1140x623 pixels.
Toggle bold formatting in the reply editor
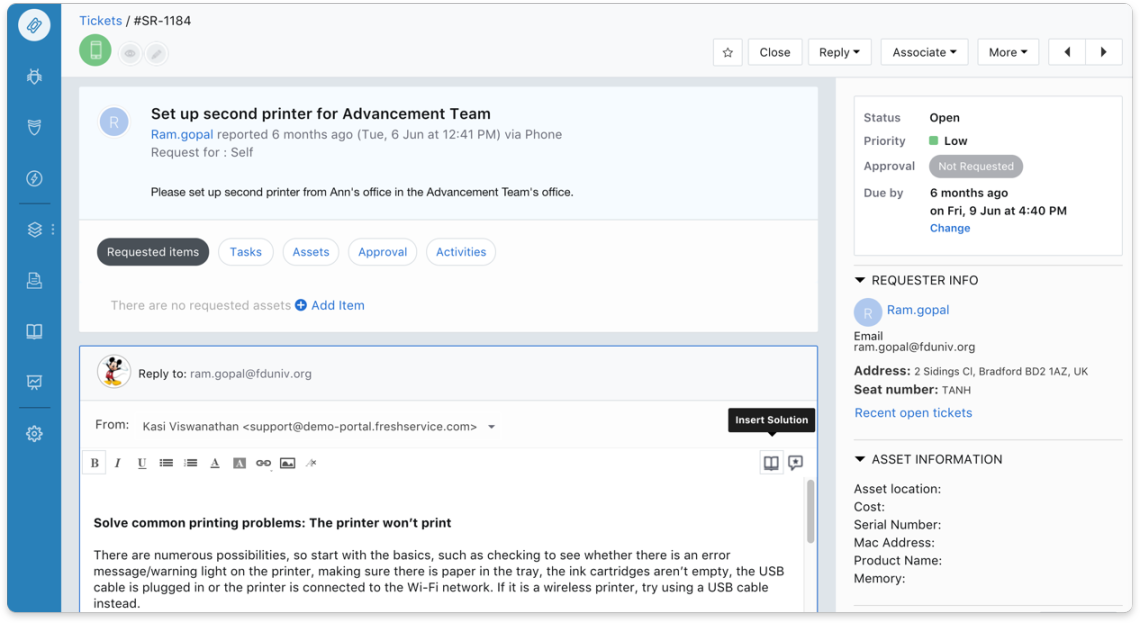pos(95,463)
